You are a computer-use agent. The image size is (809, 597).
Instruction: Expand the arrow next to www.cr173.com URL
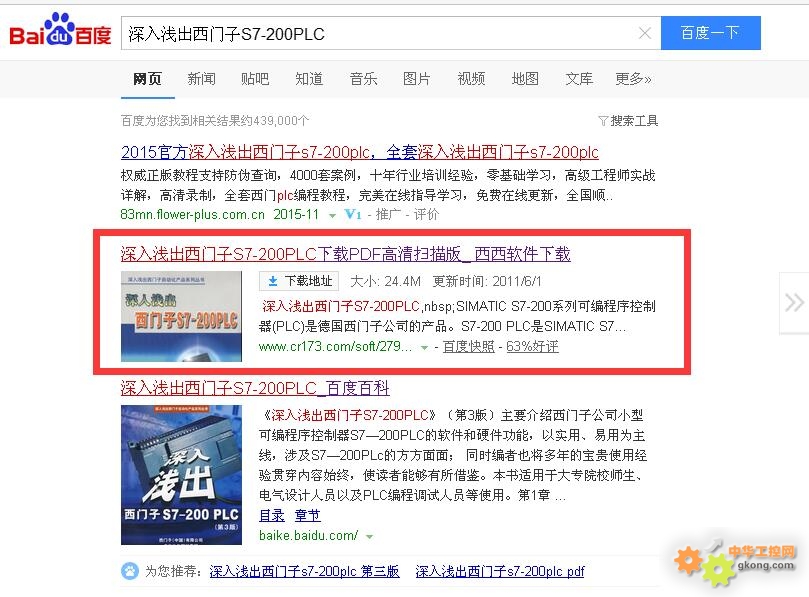pos(424,348)
